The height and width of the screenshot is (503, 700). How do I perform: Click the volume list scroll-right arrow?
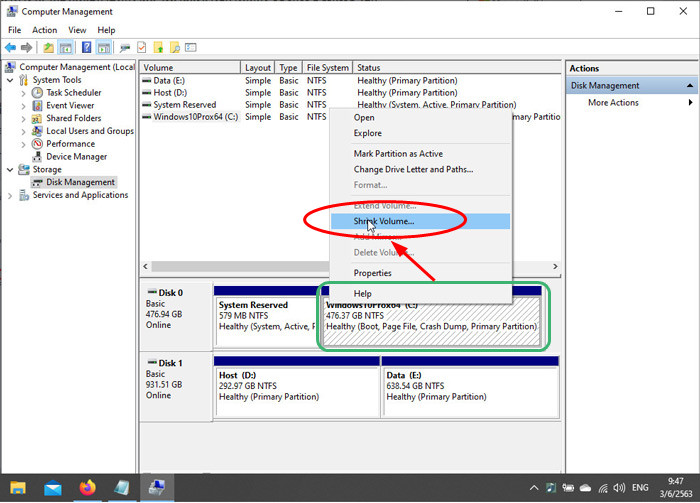pyautogui.click(x=555, y=266)
